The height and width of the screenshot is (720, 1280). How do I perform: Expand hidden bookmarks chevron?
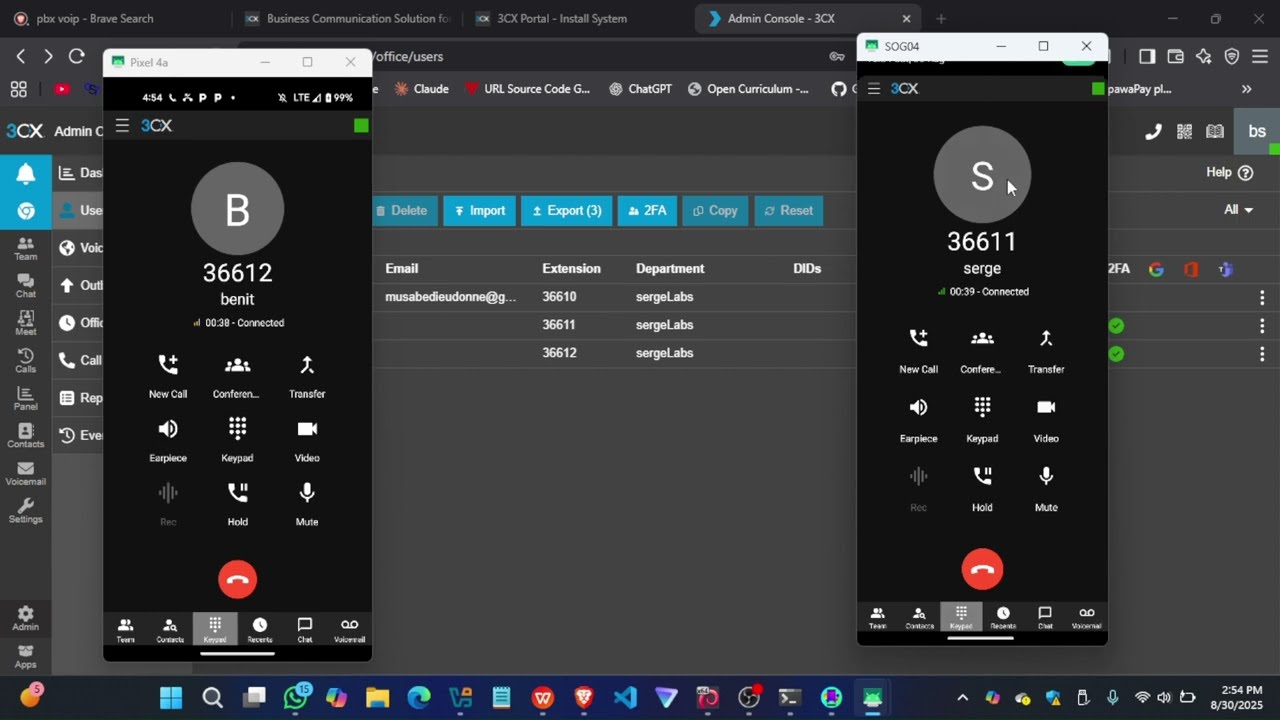click(x=1246, y=89)
